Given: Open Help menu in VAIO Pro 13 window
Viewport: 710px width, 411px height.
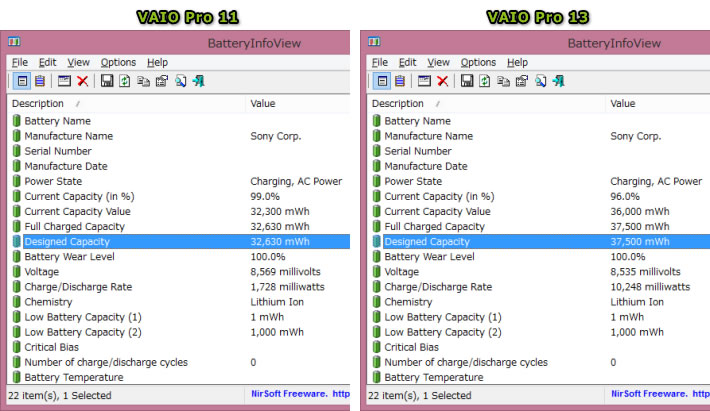Looking at the screenshot, I should click(517, 62).
